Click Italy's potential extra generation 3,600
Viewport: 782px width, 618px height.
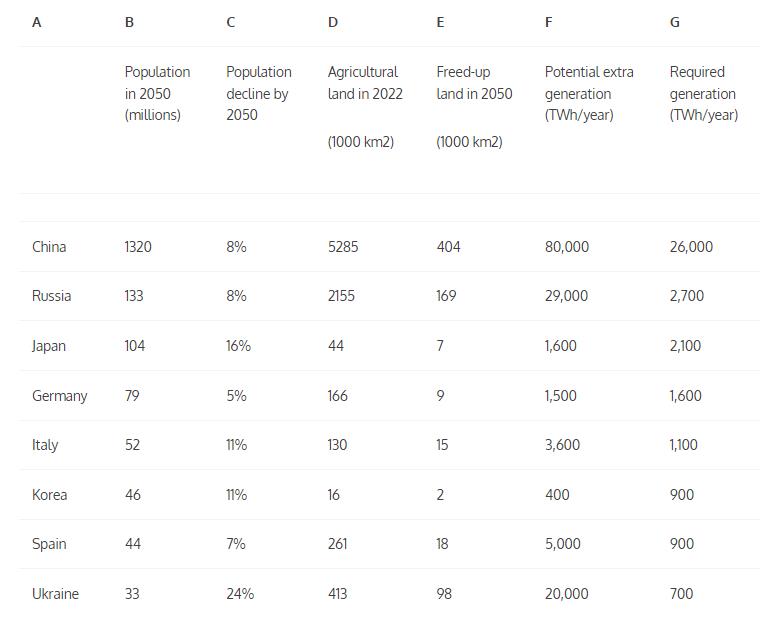562,445
